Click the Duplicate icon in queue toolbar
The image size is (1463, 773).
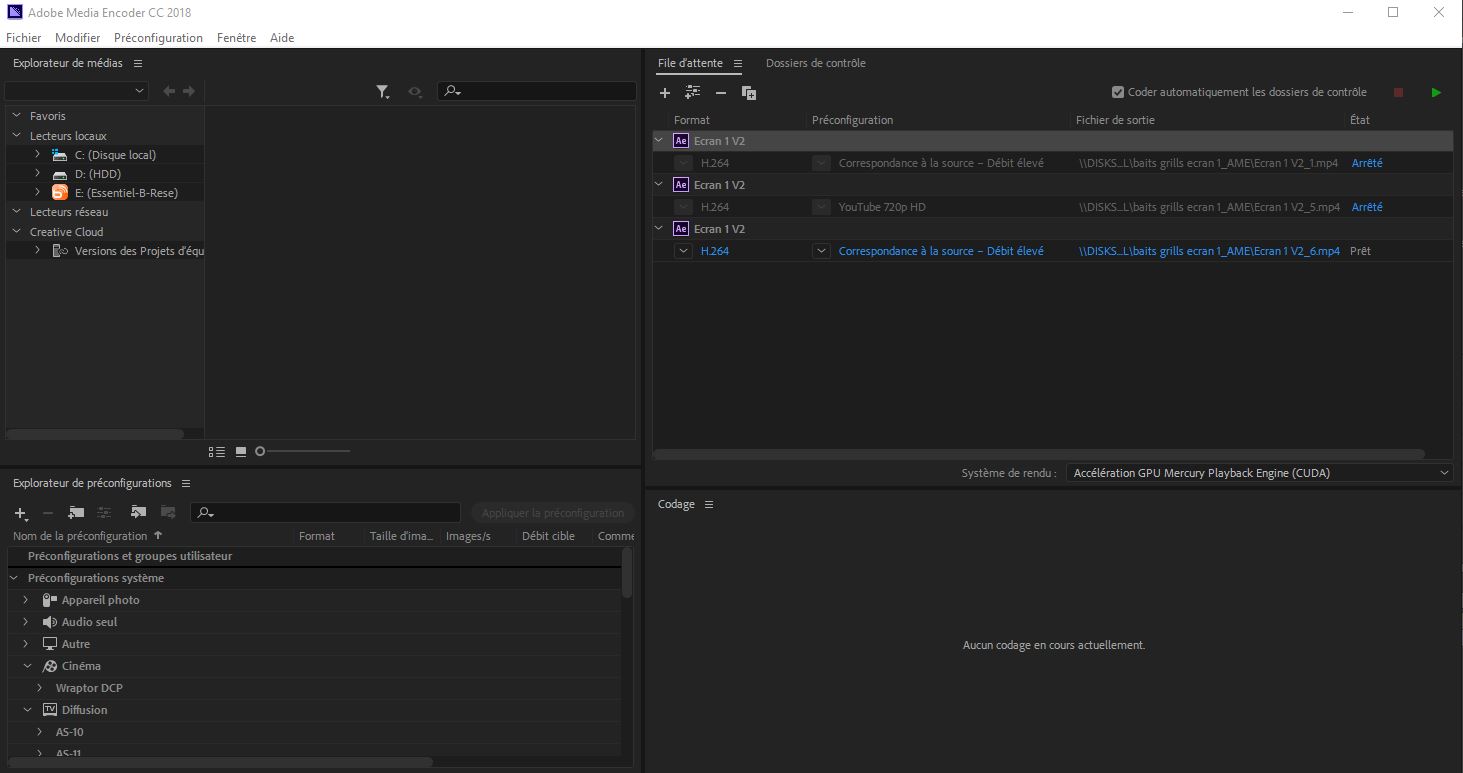click(748, 93)
